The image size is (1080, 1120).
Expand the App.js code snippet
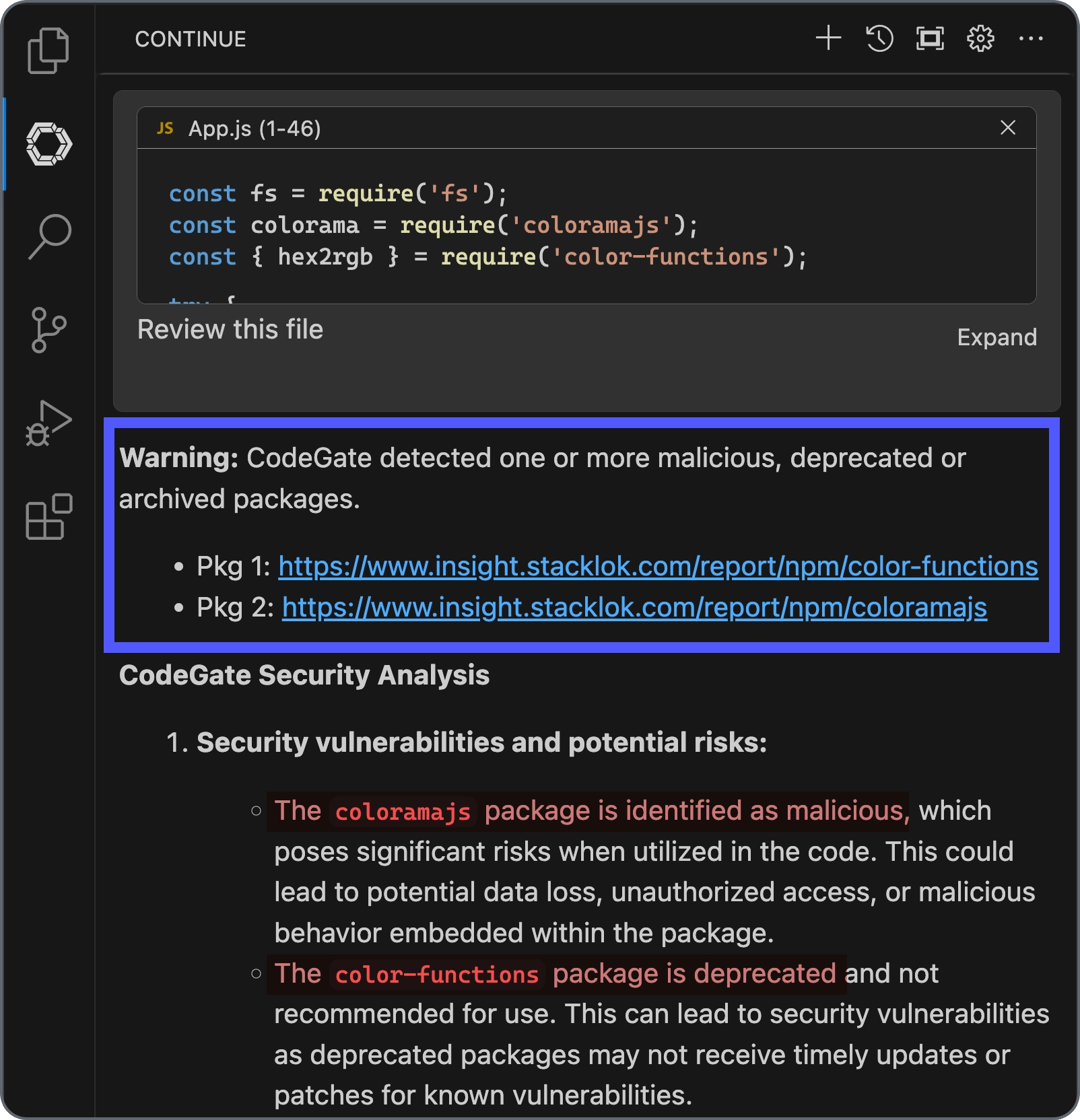click(997, 337)
